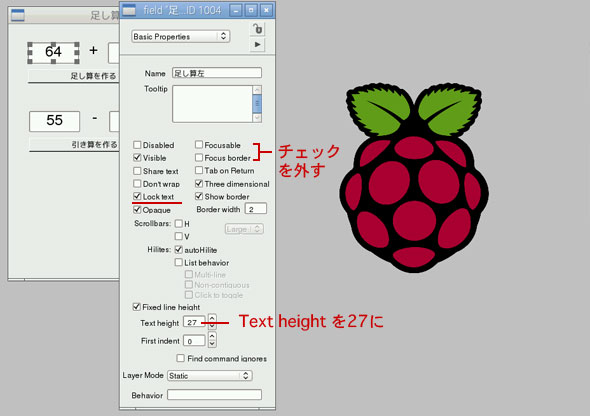The width and height of the screenshot is (590, 416).
Task: Decrease First indent with down stepper
Action: click(x=212, y=343)
